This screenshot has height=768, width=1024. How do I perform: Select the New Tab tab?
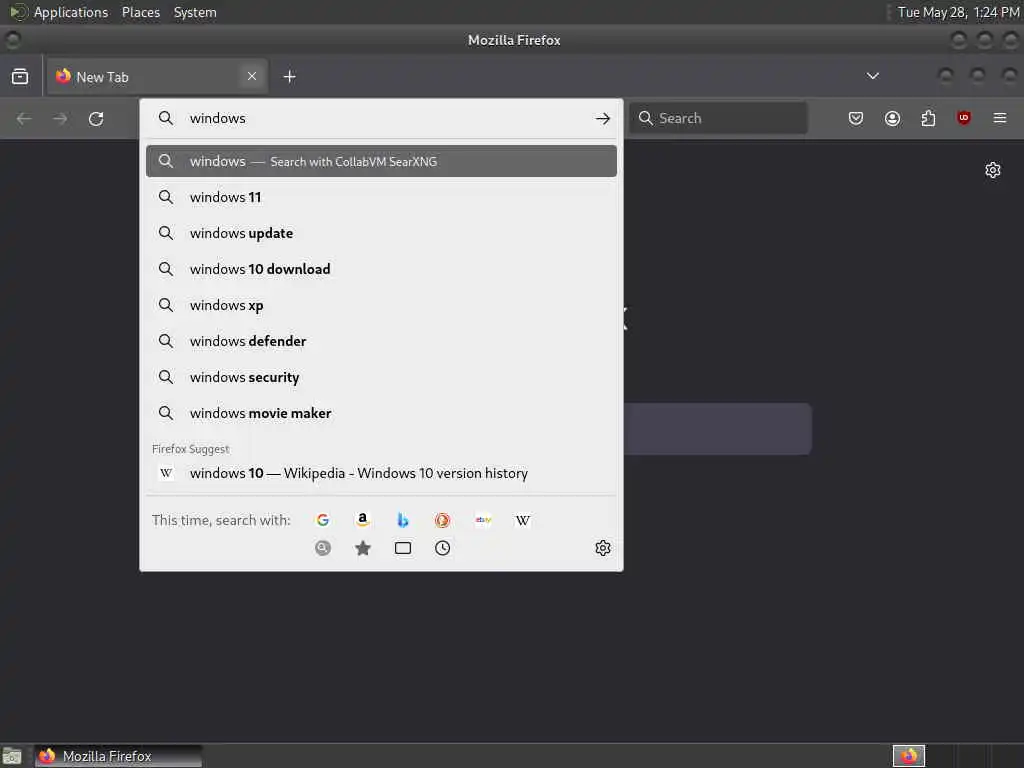point(157,76)
